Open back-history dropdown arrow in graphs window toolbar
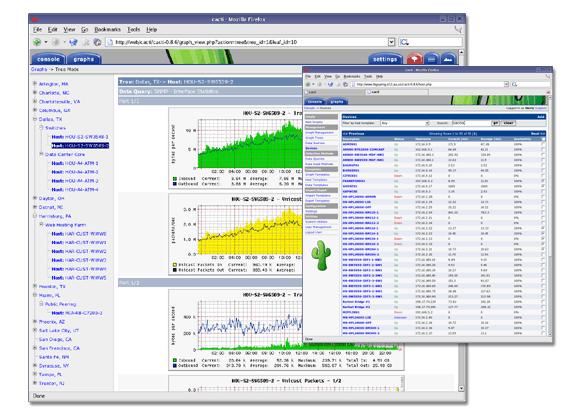Screen dimensions: 574x412 [46, 42]
